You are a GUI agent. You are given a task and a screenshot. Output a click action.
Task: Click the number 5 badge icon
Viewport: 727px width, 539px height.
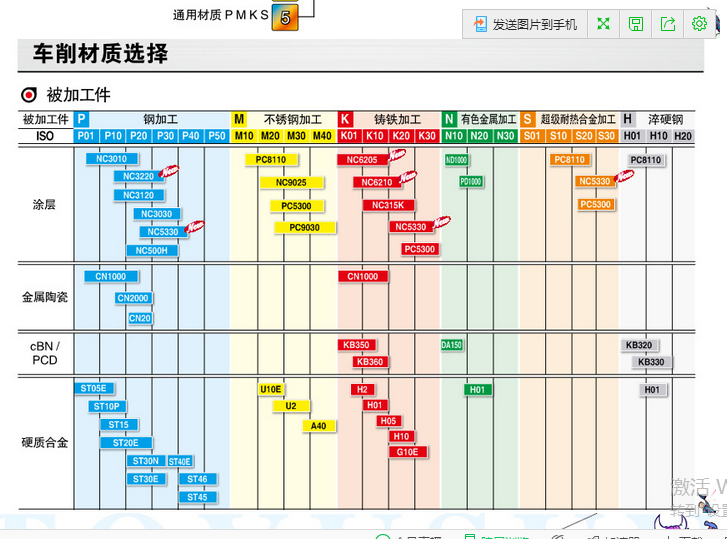[x=285, y=17]
